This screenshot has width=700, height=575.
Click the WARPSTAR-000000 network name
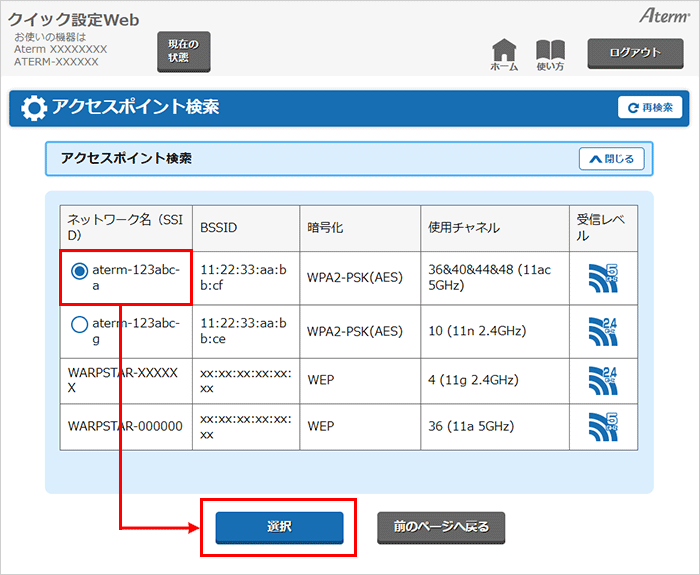[x=125, y=426]
